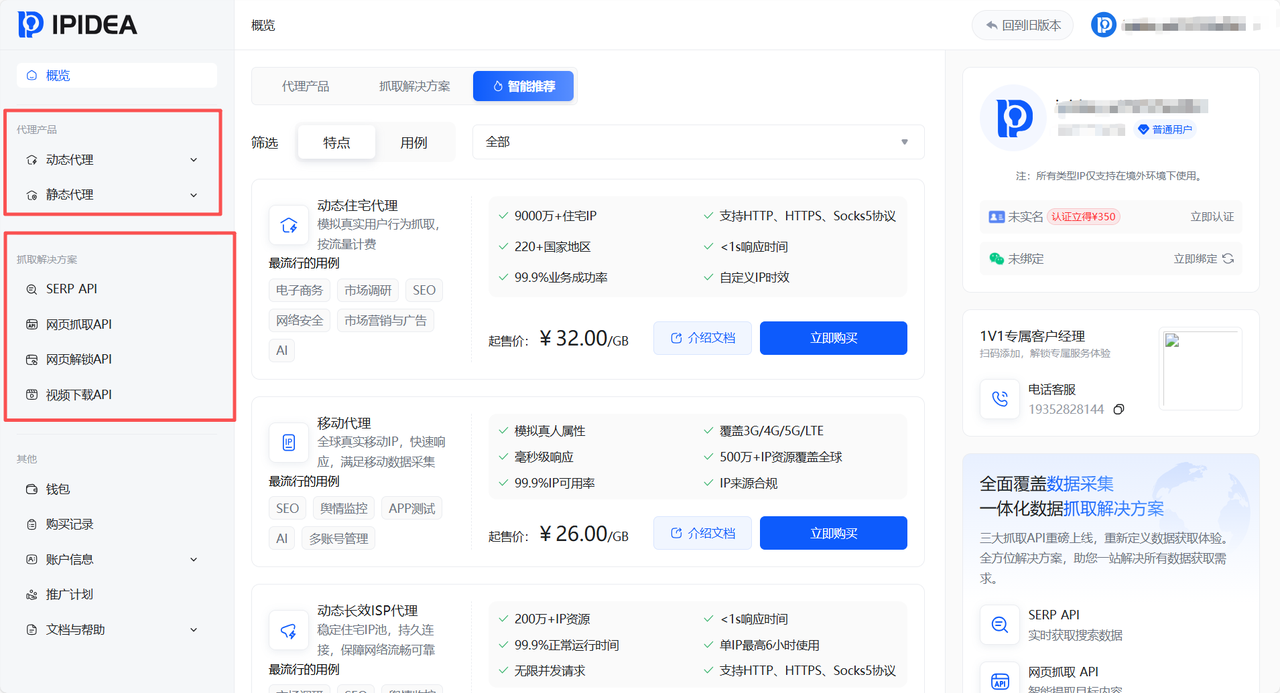Viewport: 1280px width, 693px height.
Task: Click the 普通用户 badge
Action: click(x=1166, y=130)
